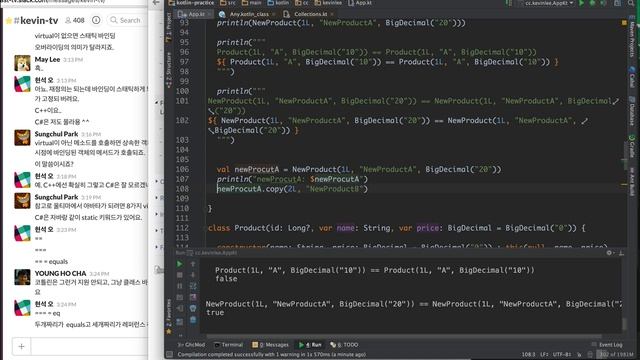The height and width of the screenshot is (360, 640).
Task: Switch to the Any.kotlin_class editor tab
Action: tap(249, 14)
